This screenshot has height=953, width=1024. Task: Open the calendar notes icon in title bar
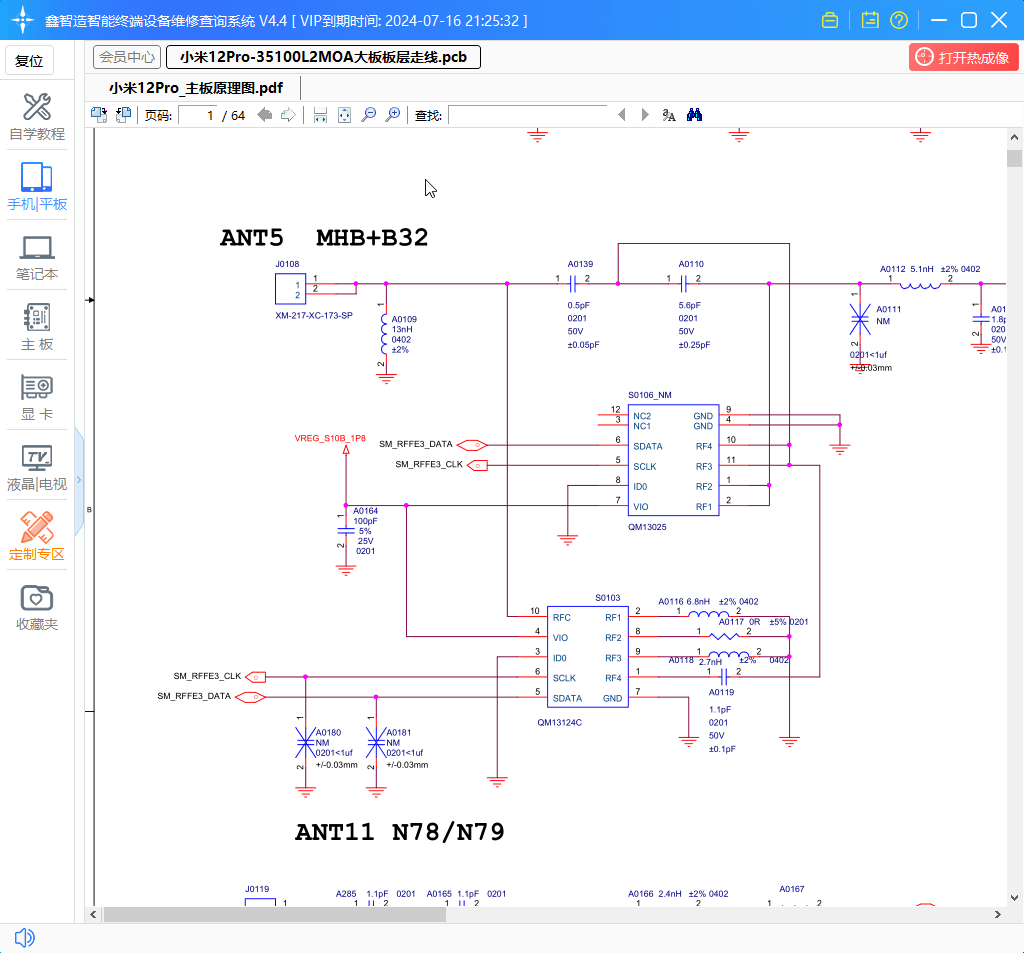coord(869,20)
